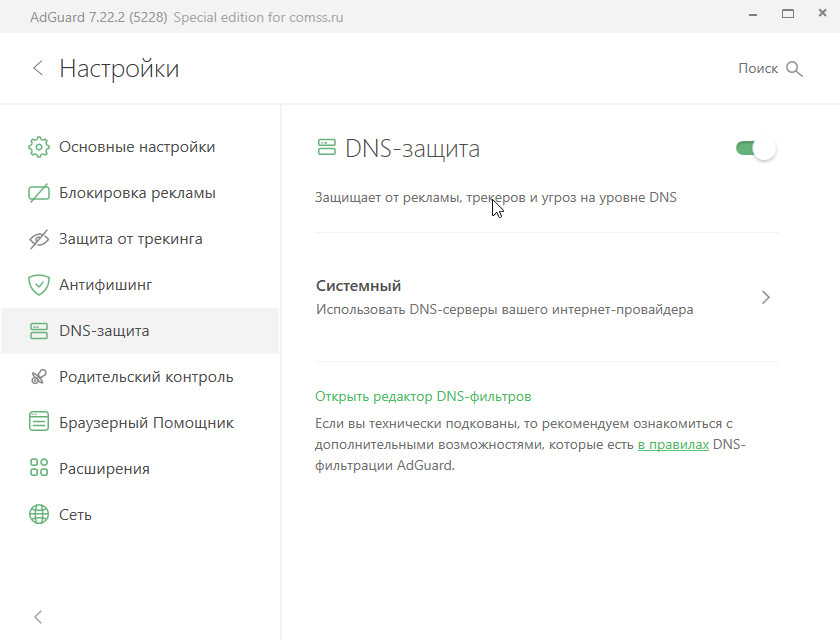Expand DNS server selection chevron arrow
The width and height of the screenshot is (840, 640).
coord(766,297)
